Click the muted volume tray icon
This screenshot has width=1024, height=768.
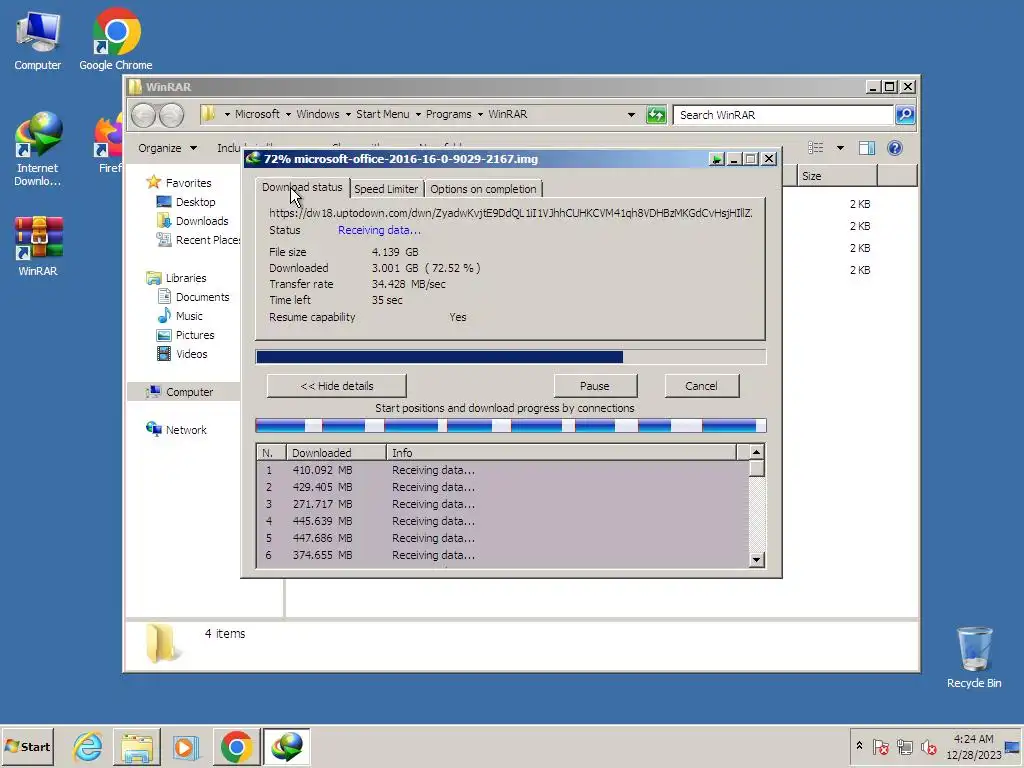(x=928, y=746)
